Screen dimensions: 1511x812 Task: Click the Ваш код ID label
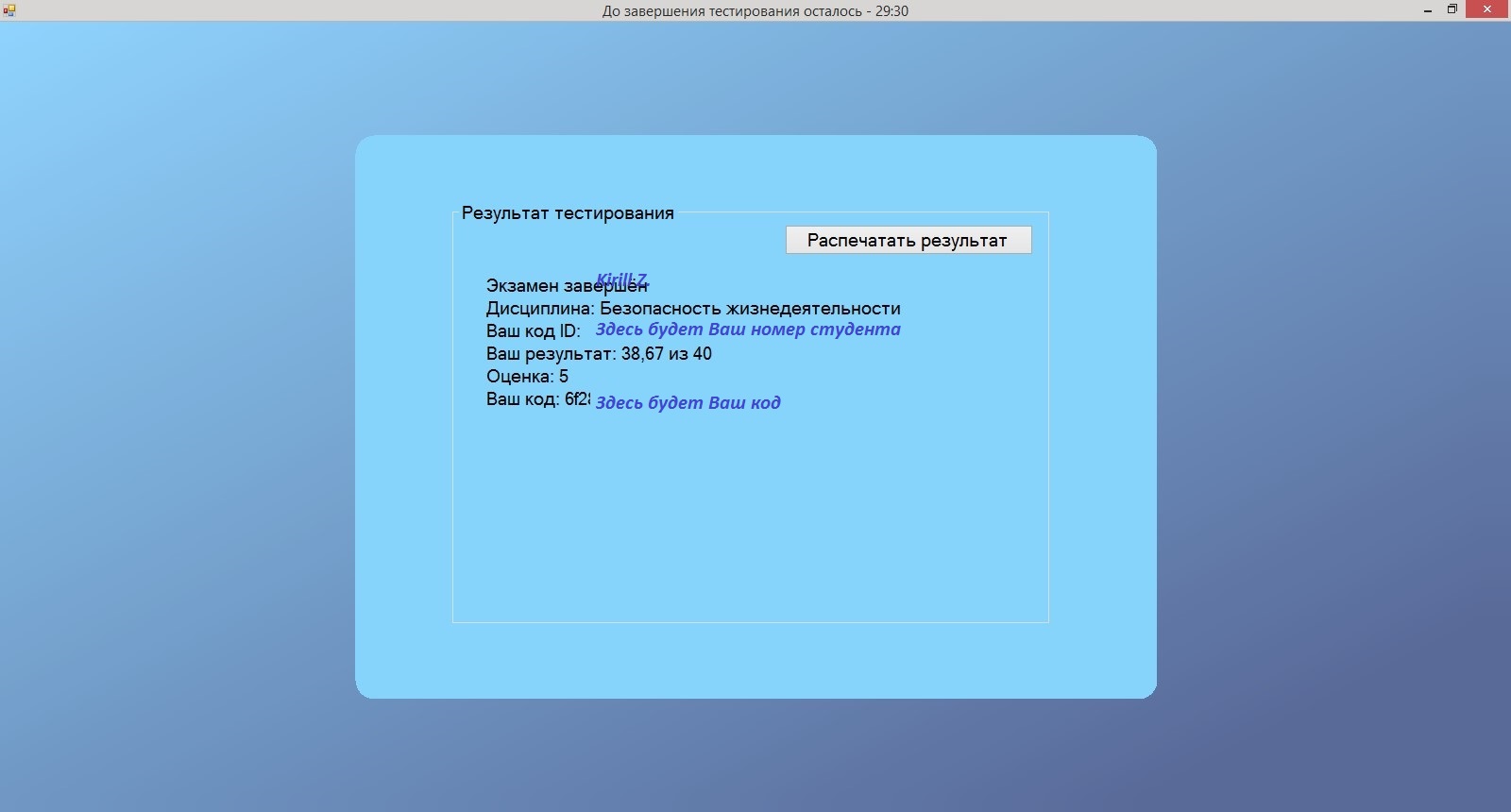coord(533,331)
